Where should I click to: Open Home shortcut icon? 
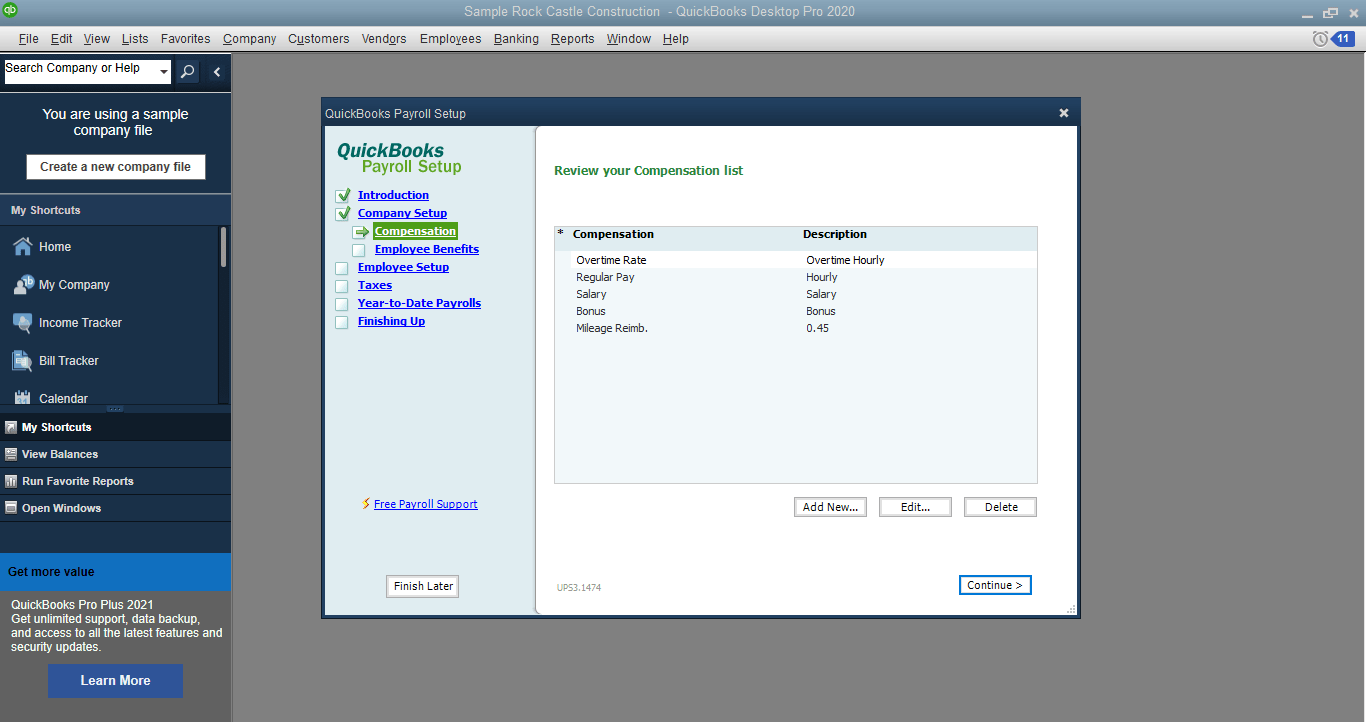22,246
